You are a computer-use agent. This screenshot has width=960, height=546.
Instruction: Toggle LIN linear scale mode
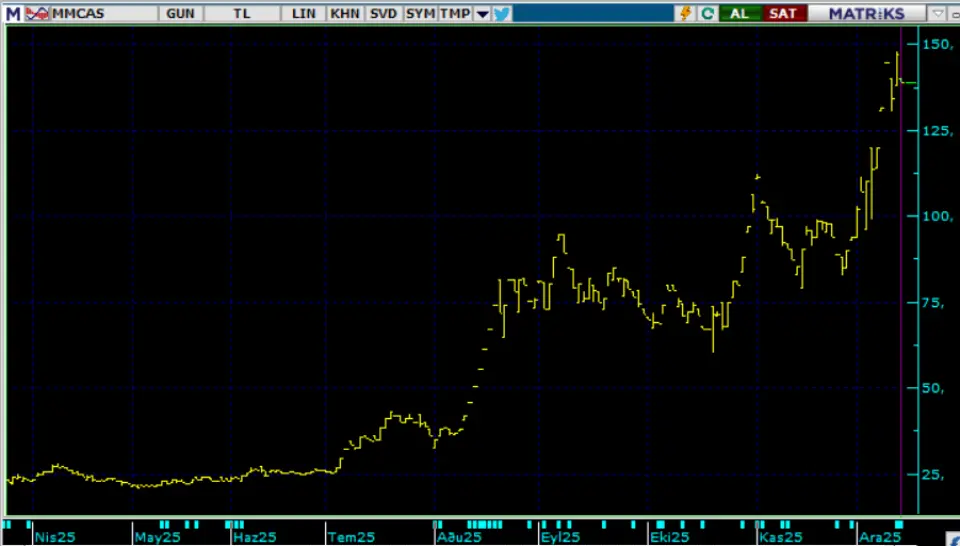304,13
